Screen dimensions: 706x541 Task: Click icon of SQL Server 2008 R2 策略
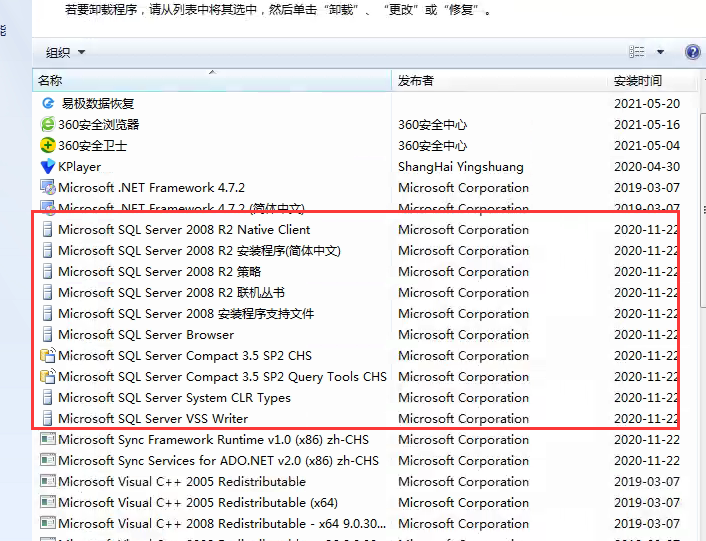(47, 271)
